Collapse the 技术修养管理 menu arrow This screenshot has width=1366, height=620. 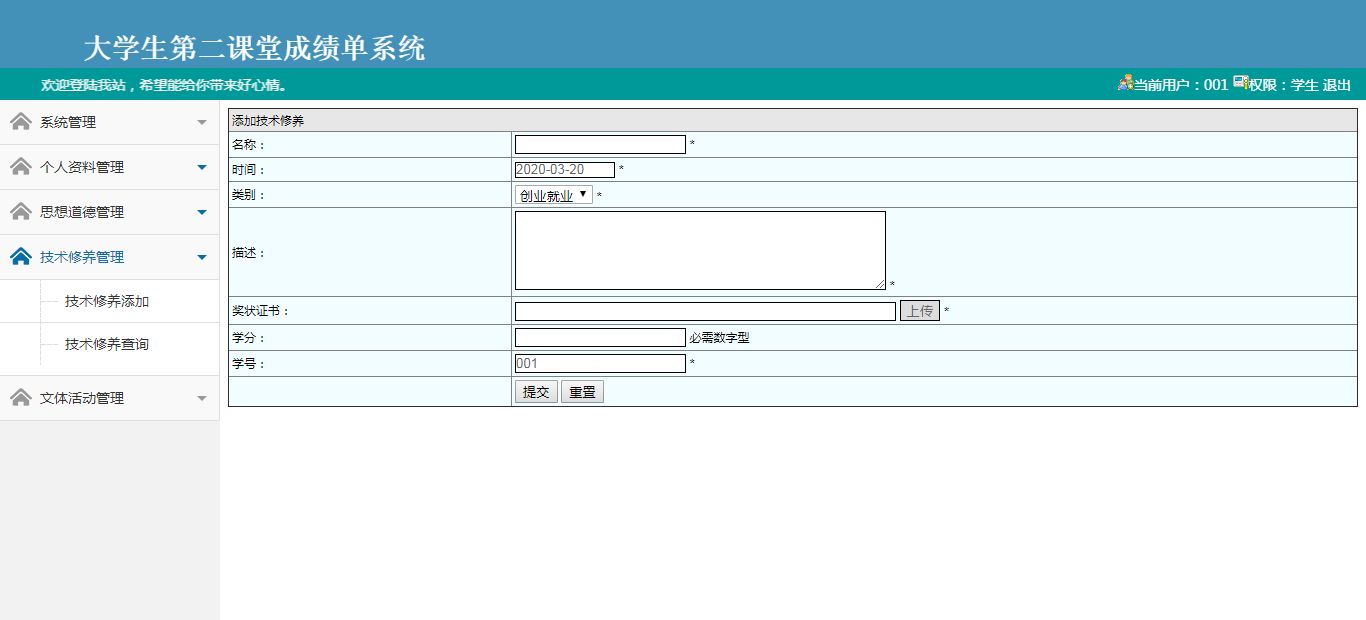[202, 257]
